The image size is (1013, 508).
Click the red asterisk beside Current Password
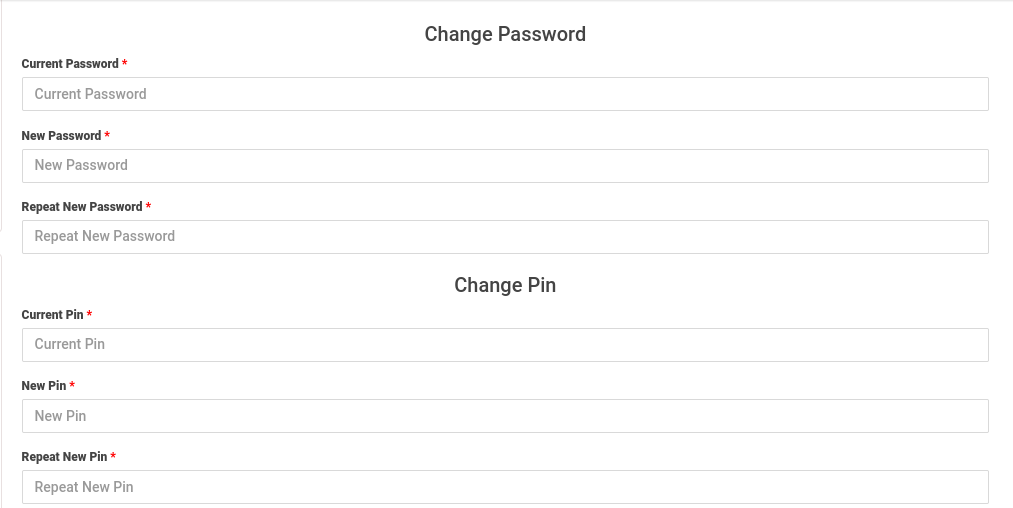[x=125, y=63]
